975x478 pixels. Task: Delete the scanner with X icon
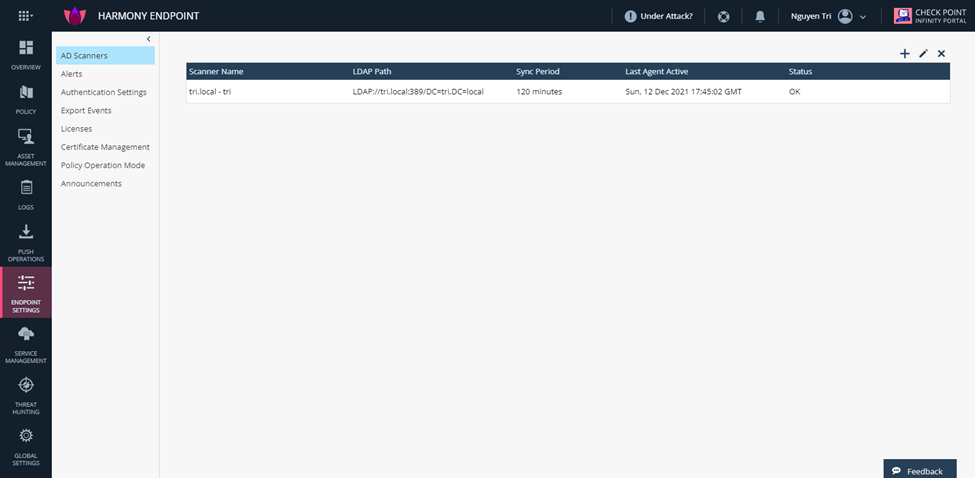[941, 54]
